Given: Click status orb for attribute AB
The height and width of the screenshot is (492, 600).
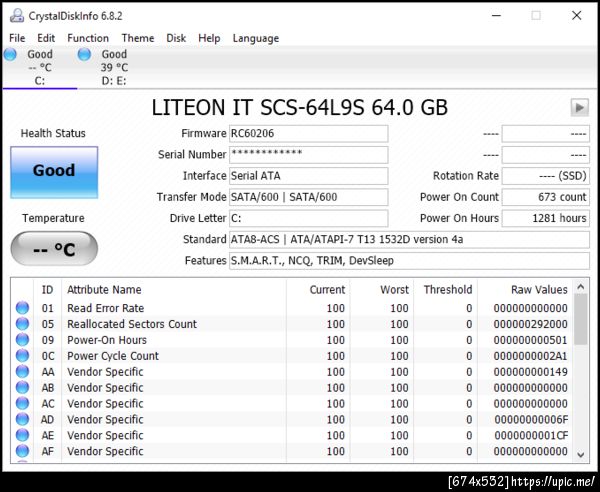Looking at the screenshot, I should (22, 387).
